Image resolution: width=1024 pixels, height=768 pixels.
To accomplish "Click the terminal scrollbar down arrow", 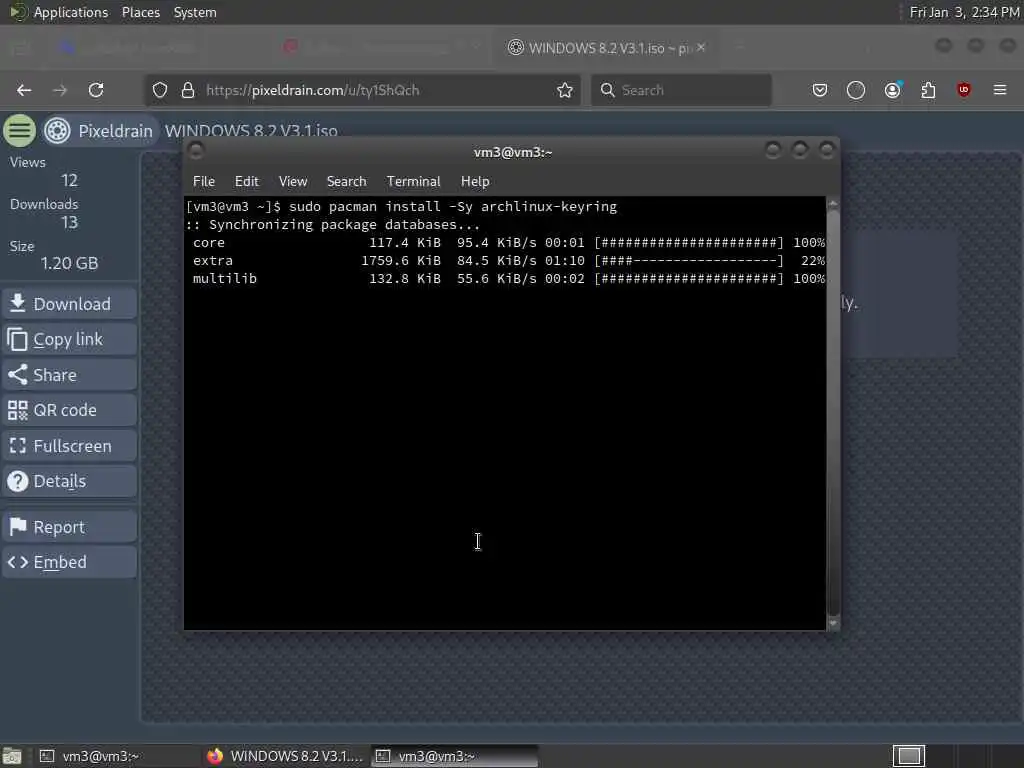I will click(833, 623).
